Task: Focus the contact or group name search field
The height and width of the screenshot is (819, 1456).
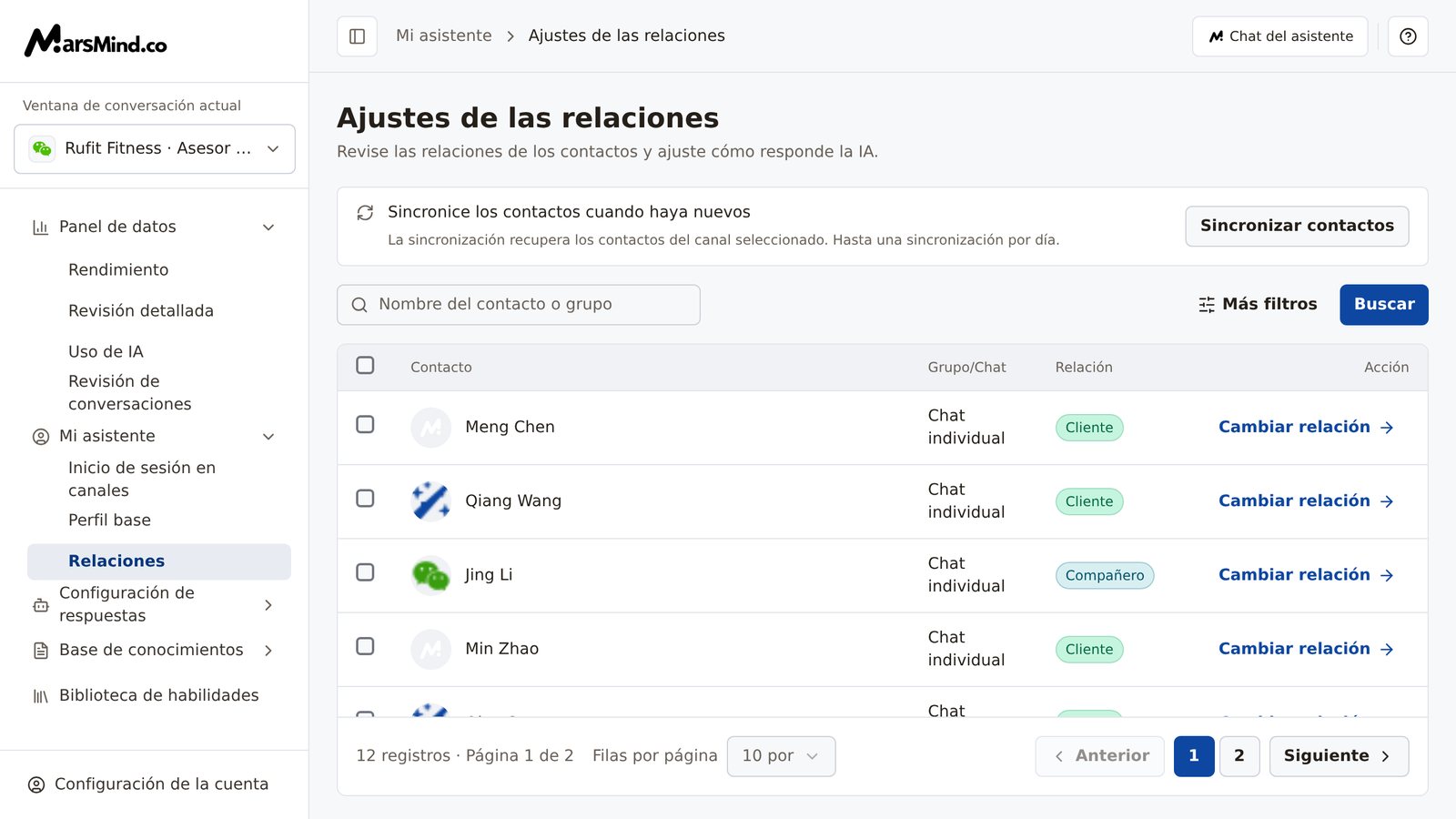Action: pos(519,305)
